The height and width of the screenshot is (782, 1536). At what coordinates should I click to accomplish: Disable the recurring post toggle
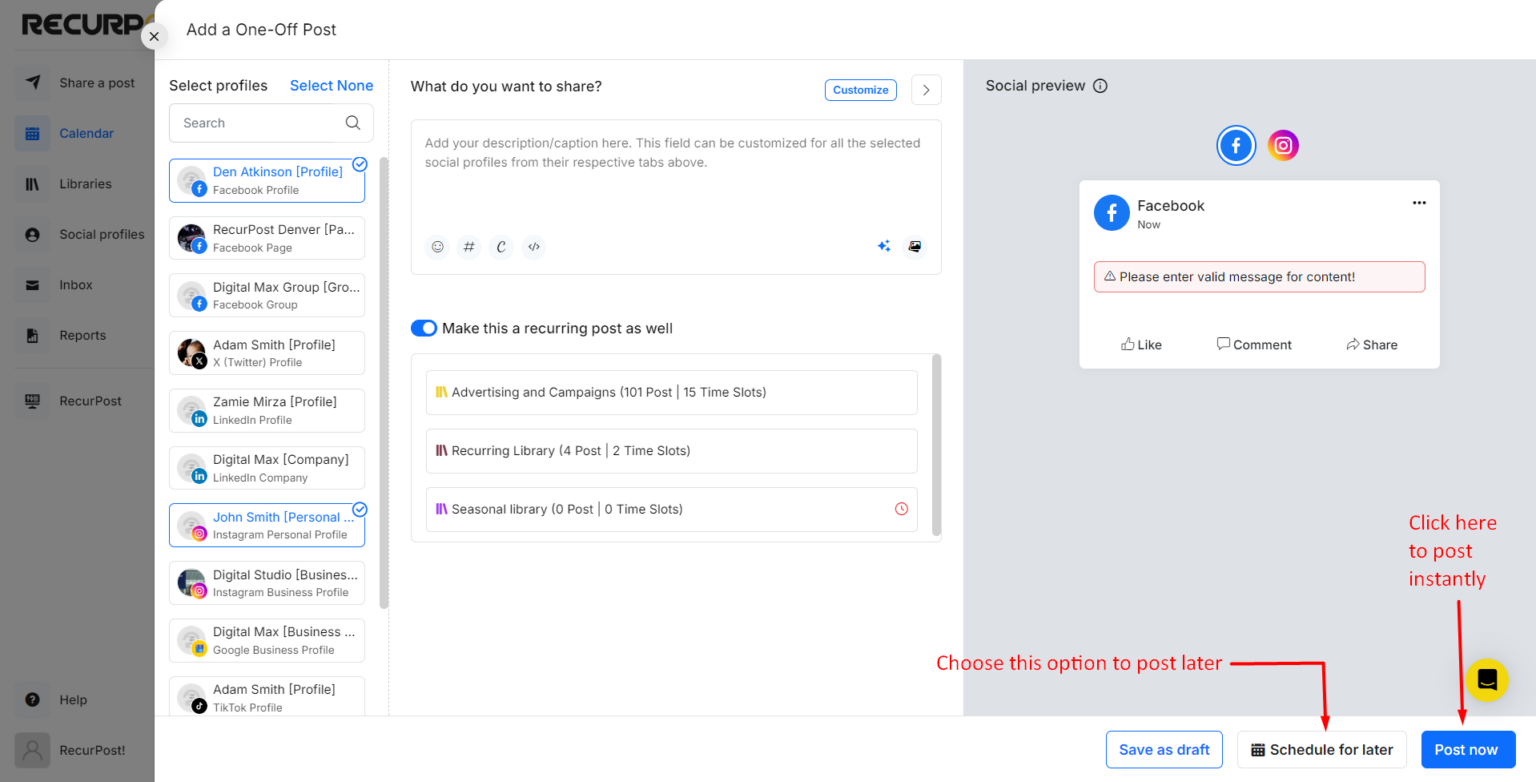tap(424, 328)
